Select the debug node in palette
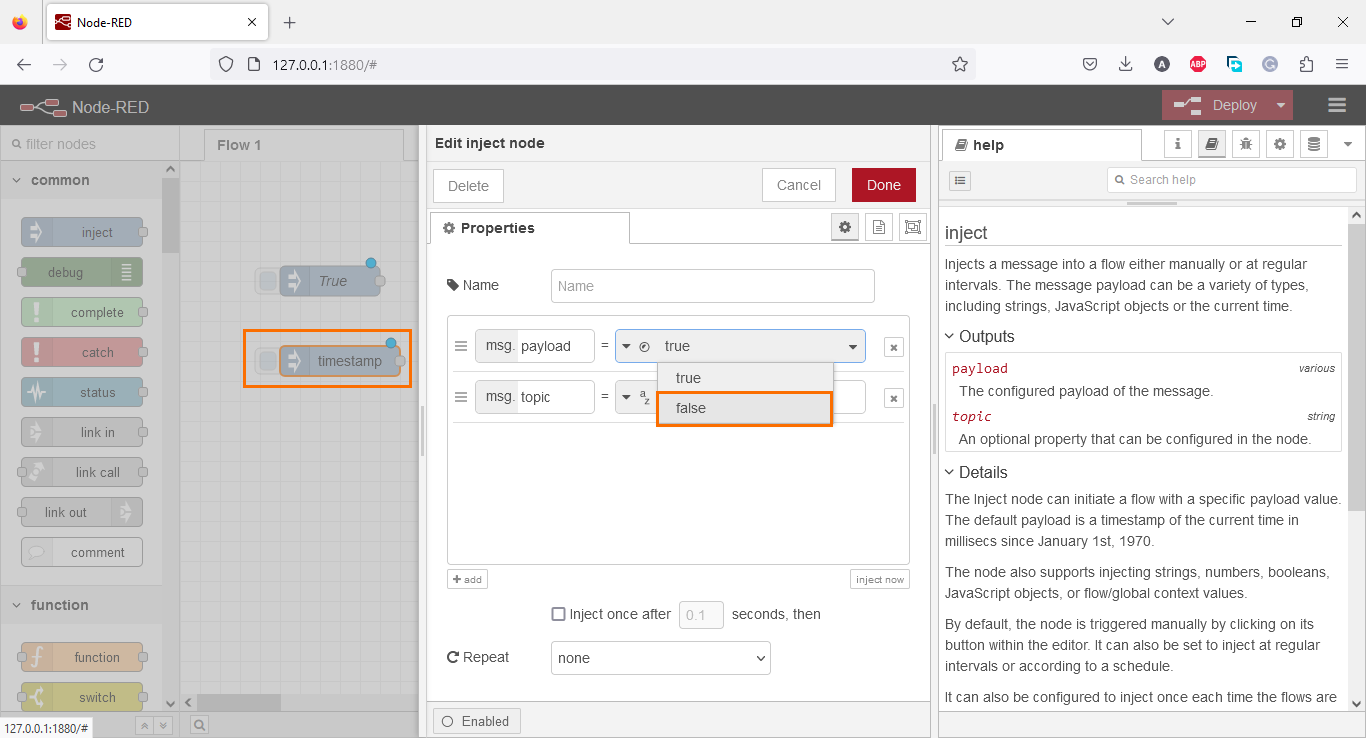Viewport: 1366px width, 738px height. click(82, 272)
